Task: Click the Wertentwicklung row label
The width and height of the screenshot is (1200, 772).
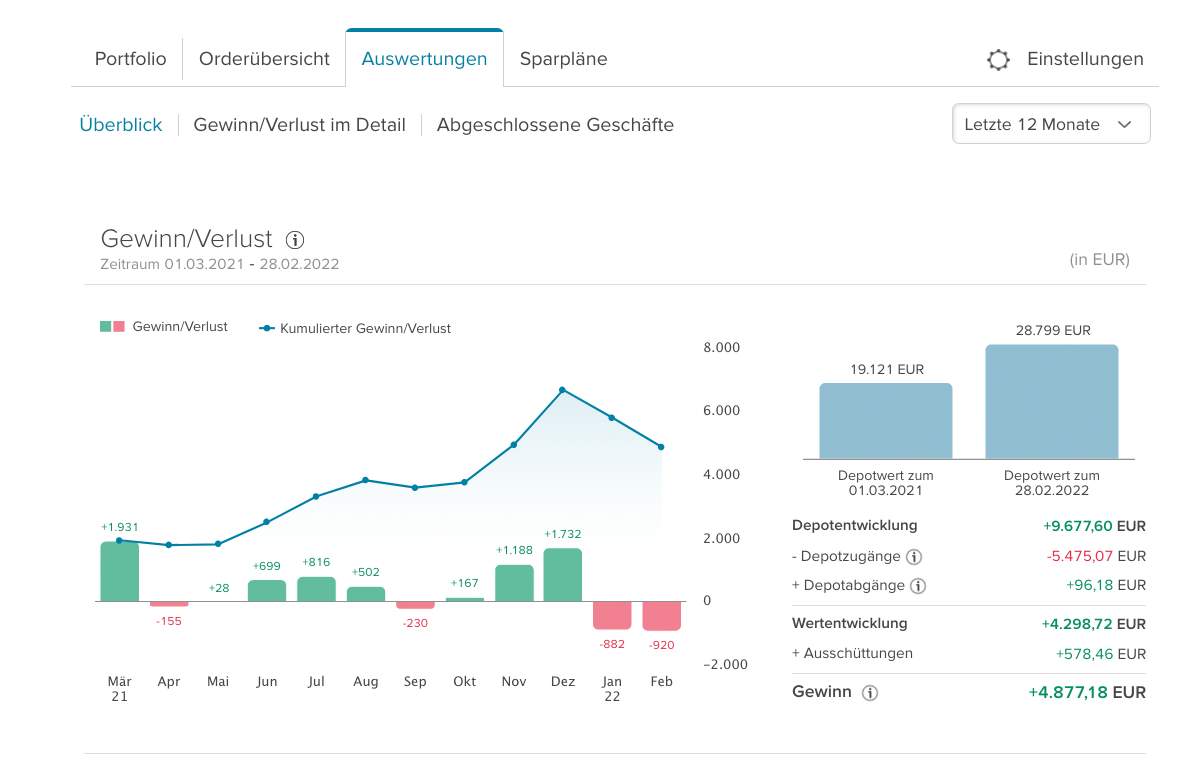Action: coord(850,623)
